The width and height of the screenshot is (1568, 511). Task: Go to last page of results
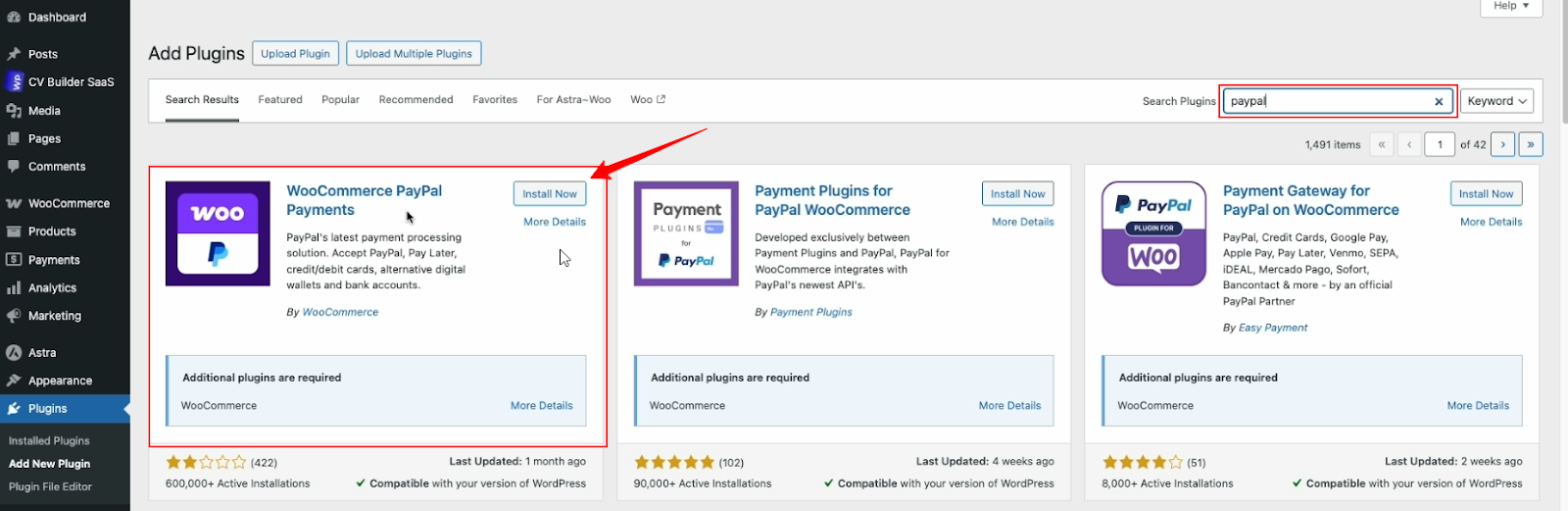tap(1531, 144)
